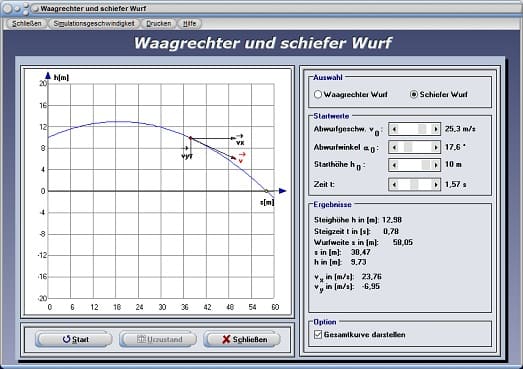The image size is (523, 369).
Task: Click the projectile point on the trajectory
Action: [x=190, y=138]
